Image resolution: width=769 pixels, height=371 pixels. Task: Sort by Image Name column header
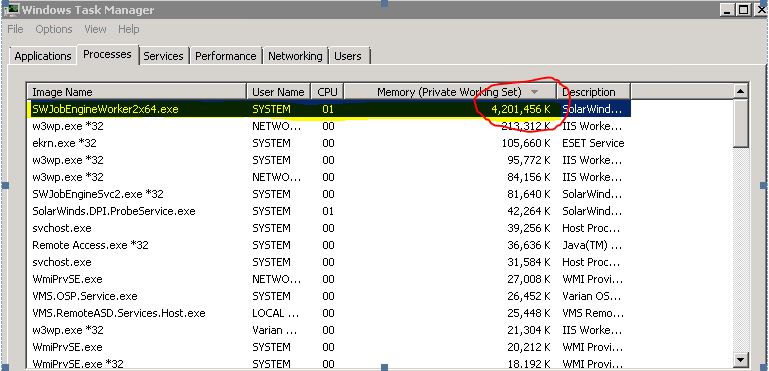(x=137, y=92)
